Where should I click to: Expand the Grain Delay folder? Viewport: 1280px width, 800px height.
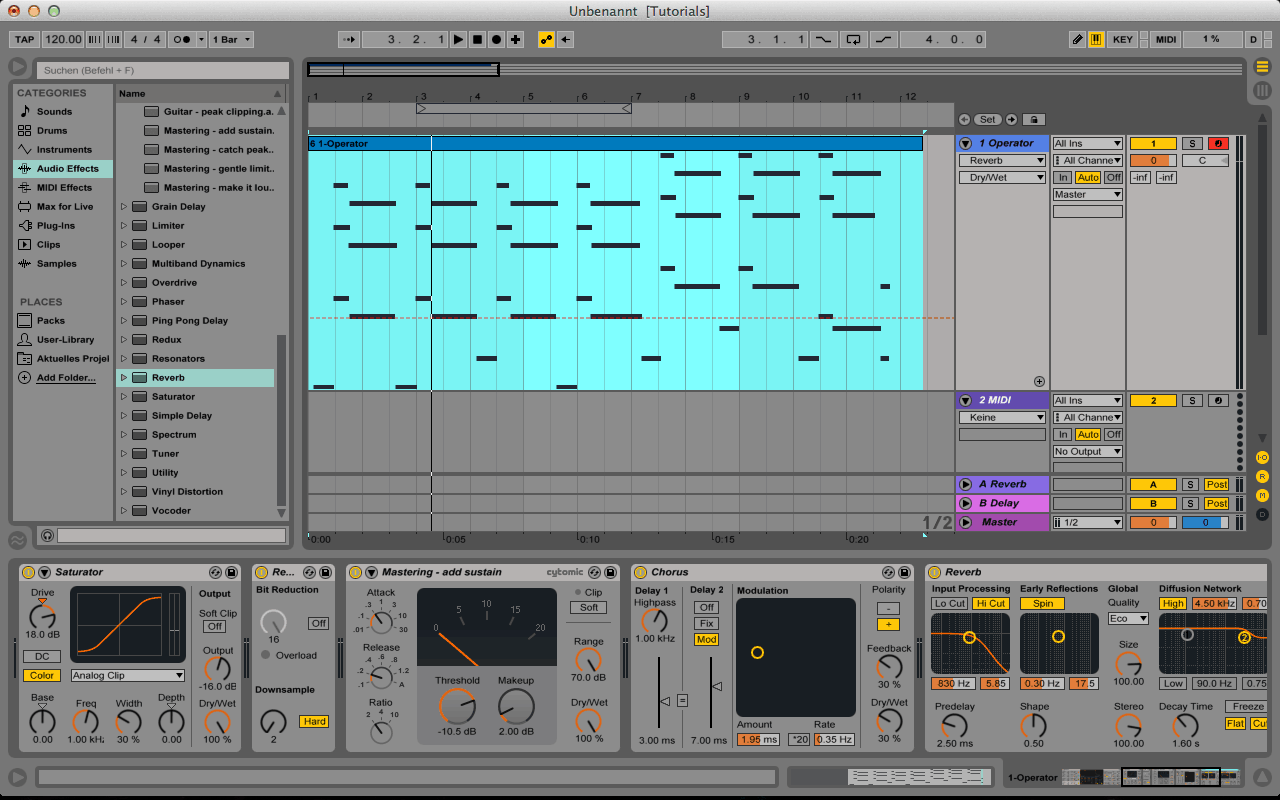coord(125,207)
